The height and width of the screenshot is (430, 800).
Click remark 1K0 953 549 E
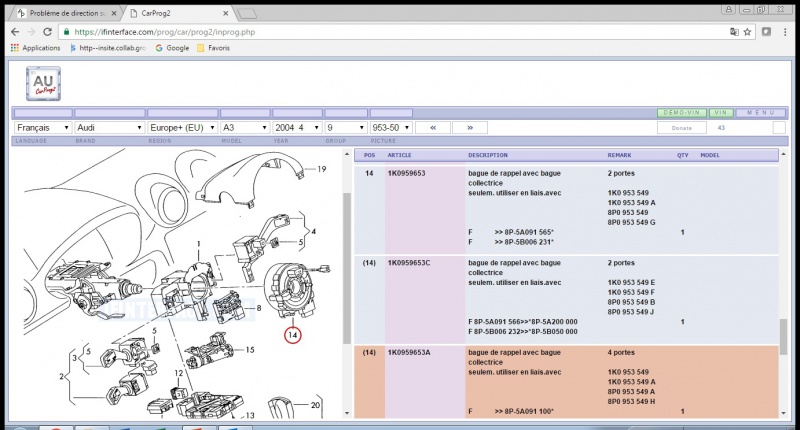click(x=631, y=283)
